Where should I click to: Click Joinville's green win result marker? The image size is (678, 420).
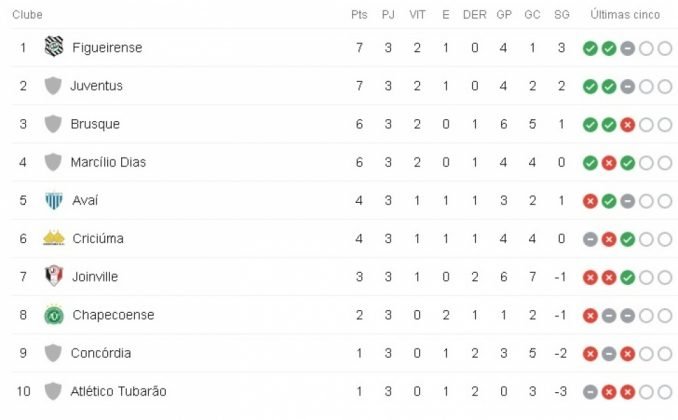(x=627, y=277)
